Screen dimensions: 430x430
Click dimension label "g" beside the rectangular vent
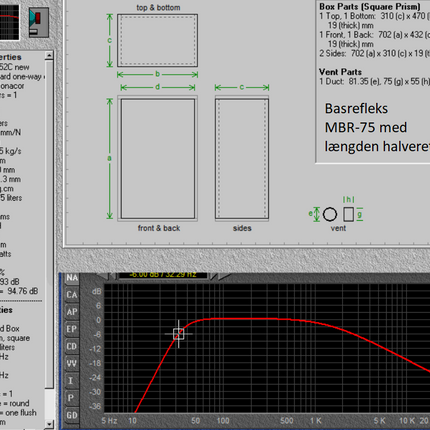[360, 215]
